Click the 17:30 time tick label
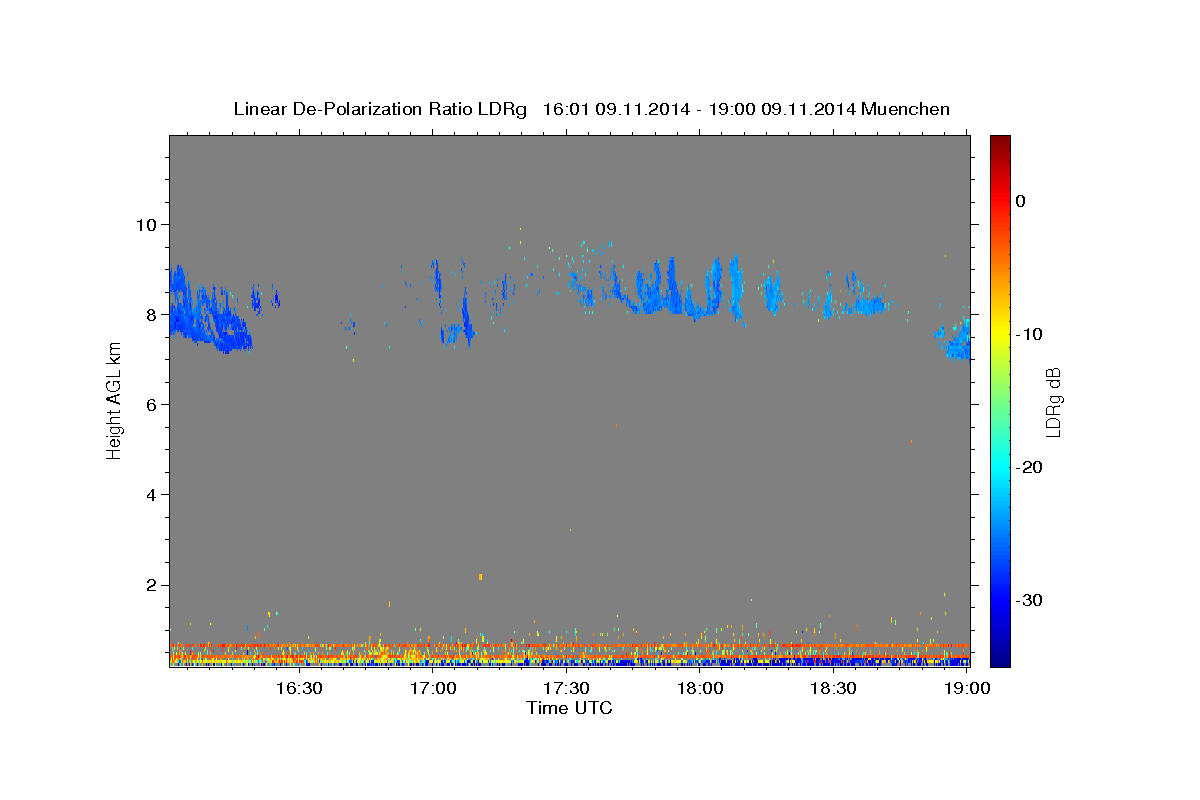 [566, 688]
